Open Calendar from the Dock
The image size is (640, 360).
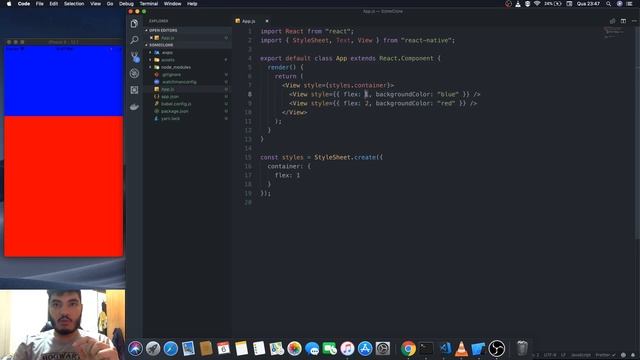click(223, 349)
